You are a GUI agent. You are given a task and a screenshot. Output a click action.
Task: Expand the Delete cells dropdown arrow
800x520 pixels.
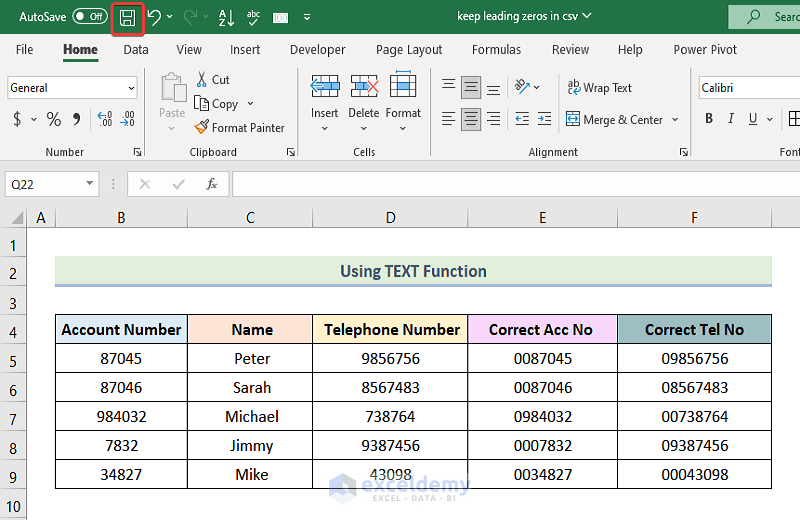364,129
